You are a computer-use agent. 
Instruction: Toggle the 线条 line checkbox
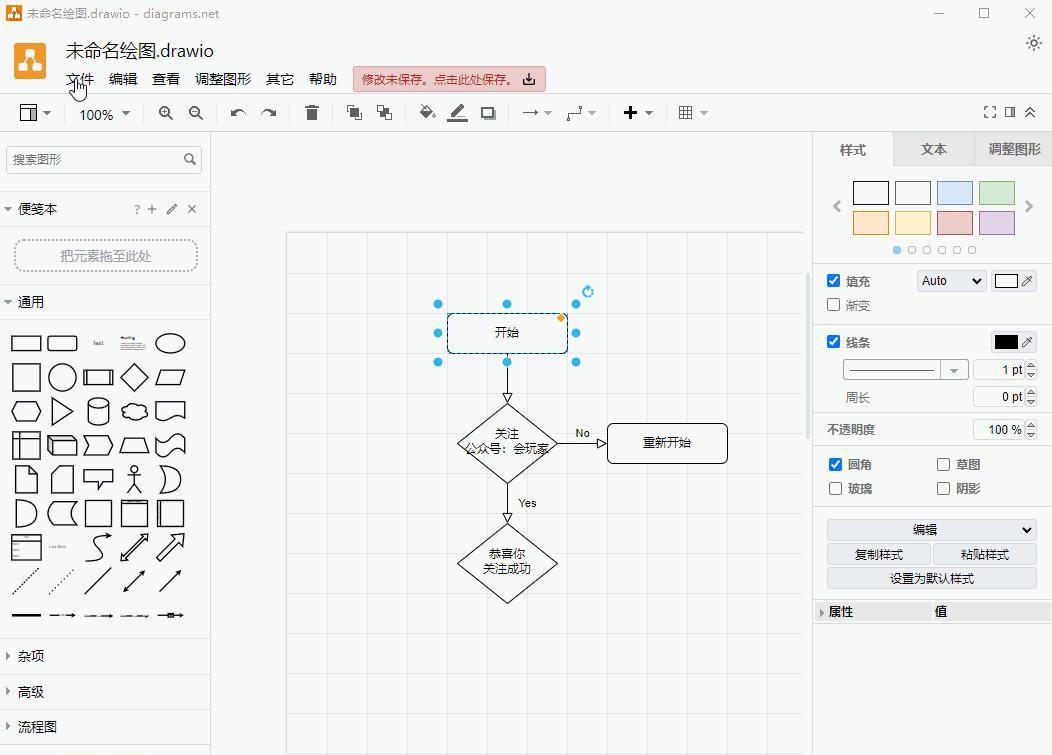click(x=833, y=342)
